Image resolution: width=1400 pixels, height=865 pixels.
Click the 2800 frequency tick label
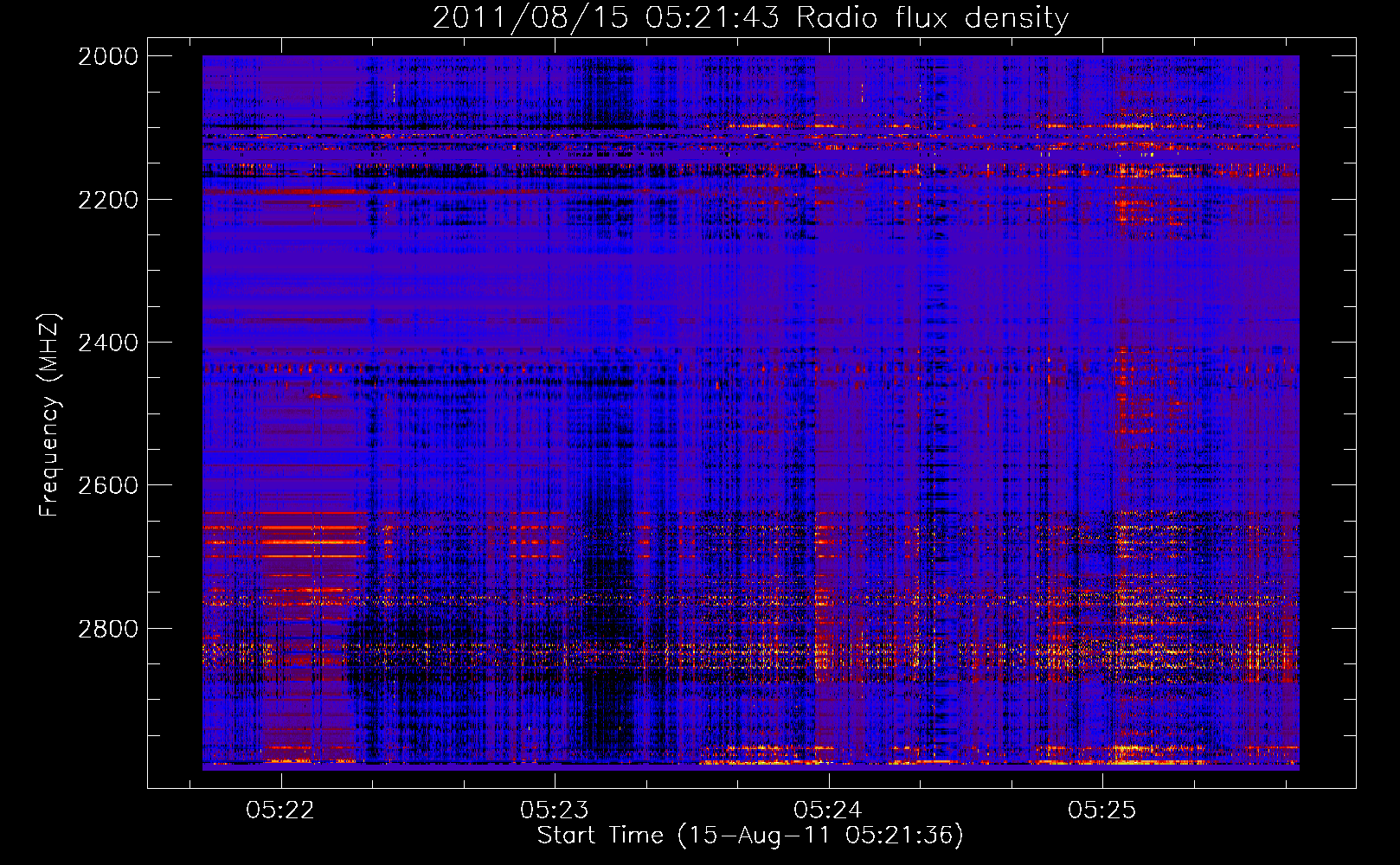point(108,628)
